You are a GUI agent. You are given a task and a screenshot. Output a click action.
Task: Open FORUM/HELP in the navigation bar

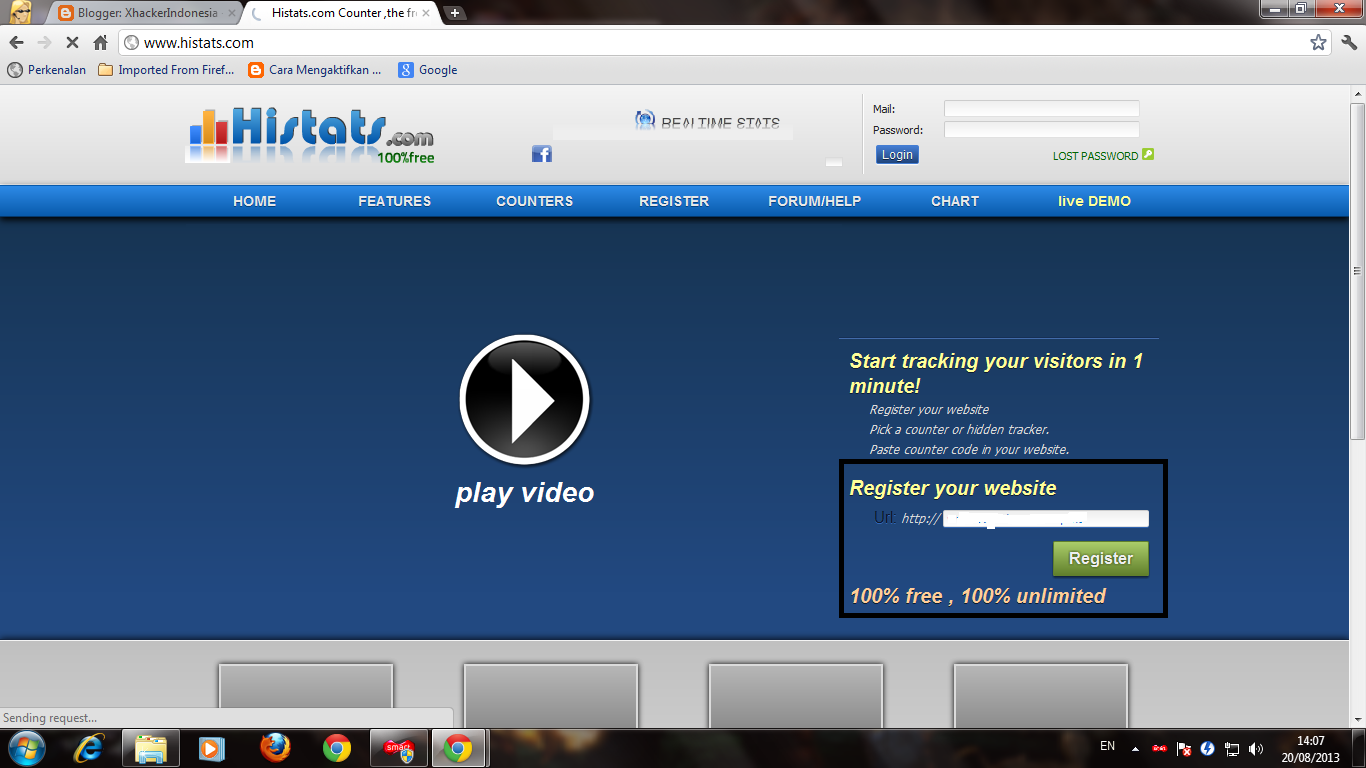pos(814,201)
